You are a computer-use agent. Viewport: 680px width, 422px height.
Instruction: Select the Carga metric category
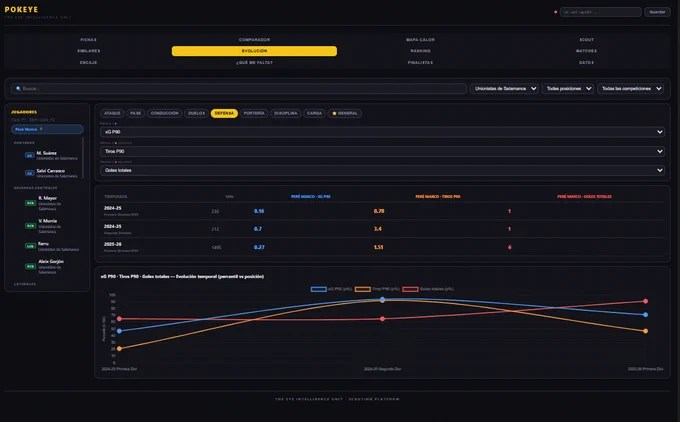point(314,113)
